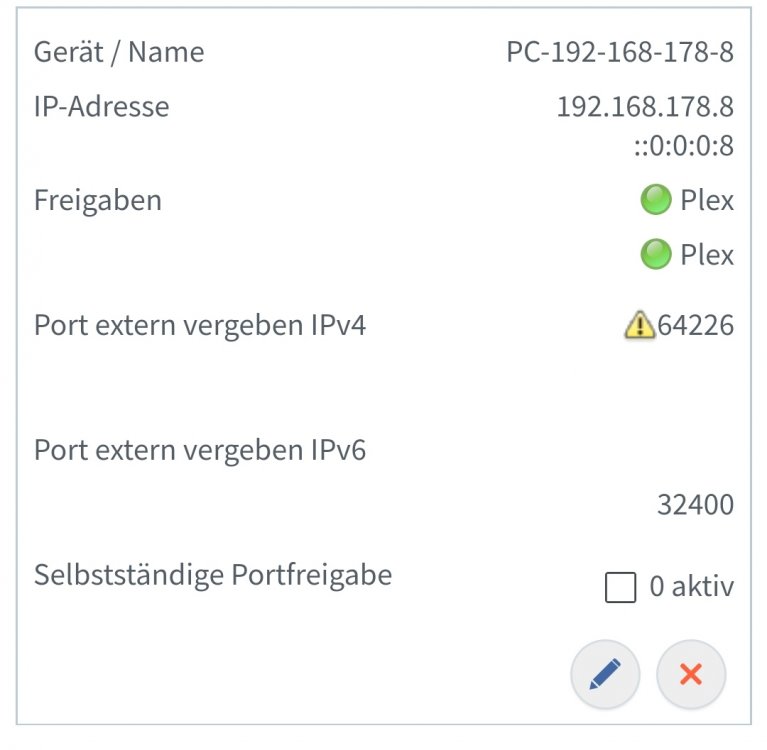Click the first Plex share label

[x=707, y=200]
